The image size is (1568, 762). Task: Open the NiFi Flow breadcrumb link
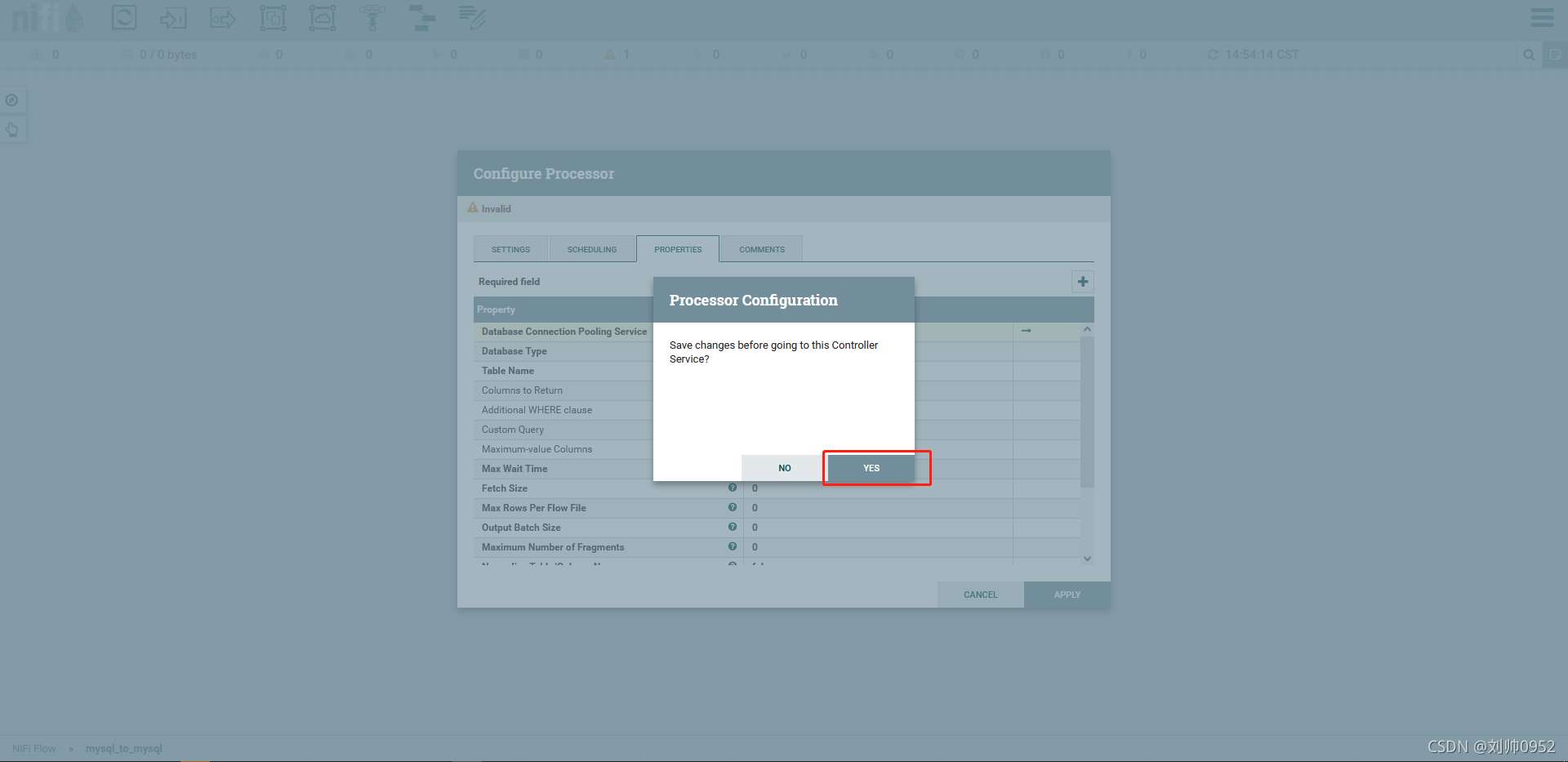tap(34, 748)
